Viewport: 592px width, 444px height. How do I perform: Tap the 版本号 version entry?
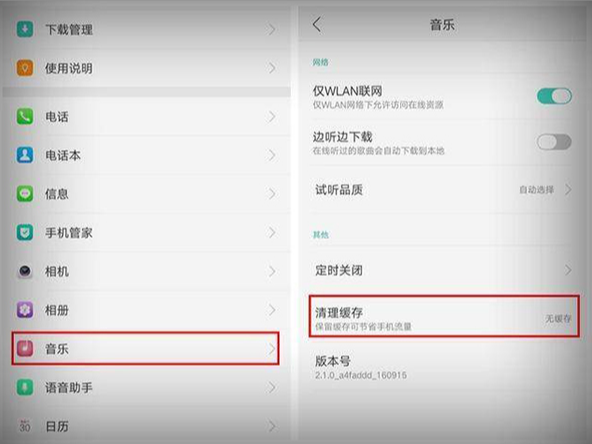444,367
